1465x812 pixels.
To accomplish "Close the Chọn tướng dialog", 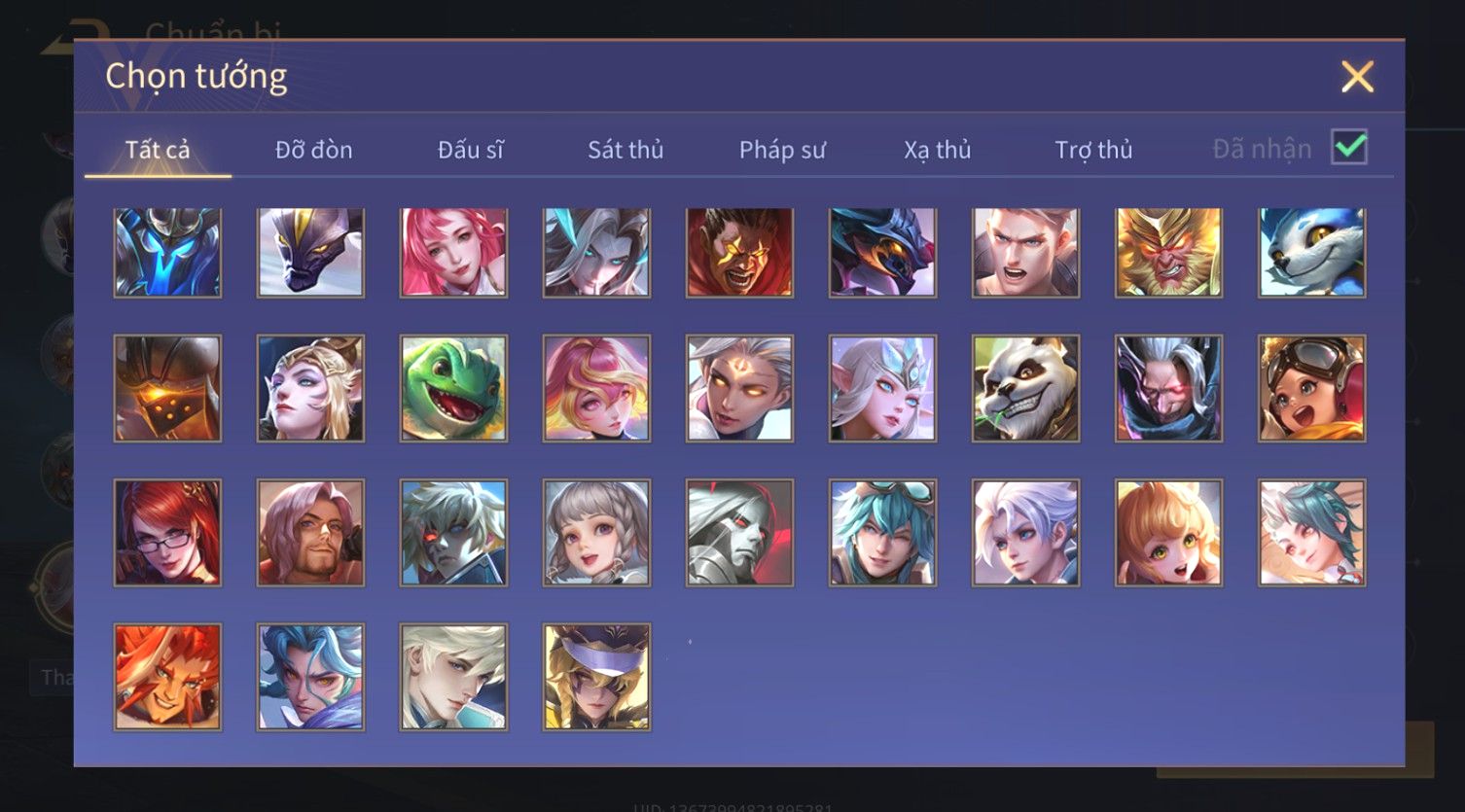I will coord(1357,76).
